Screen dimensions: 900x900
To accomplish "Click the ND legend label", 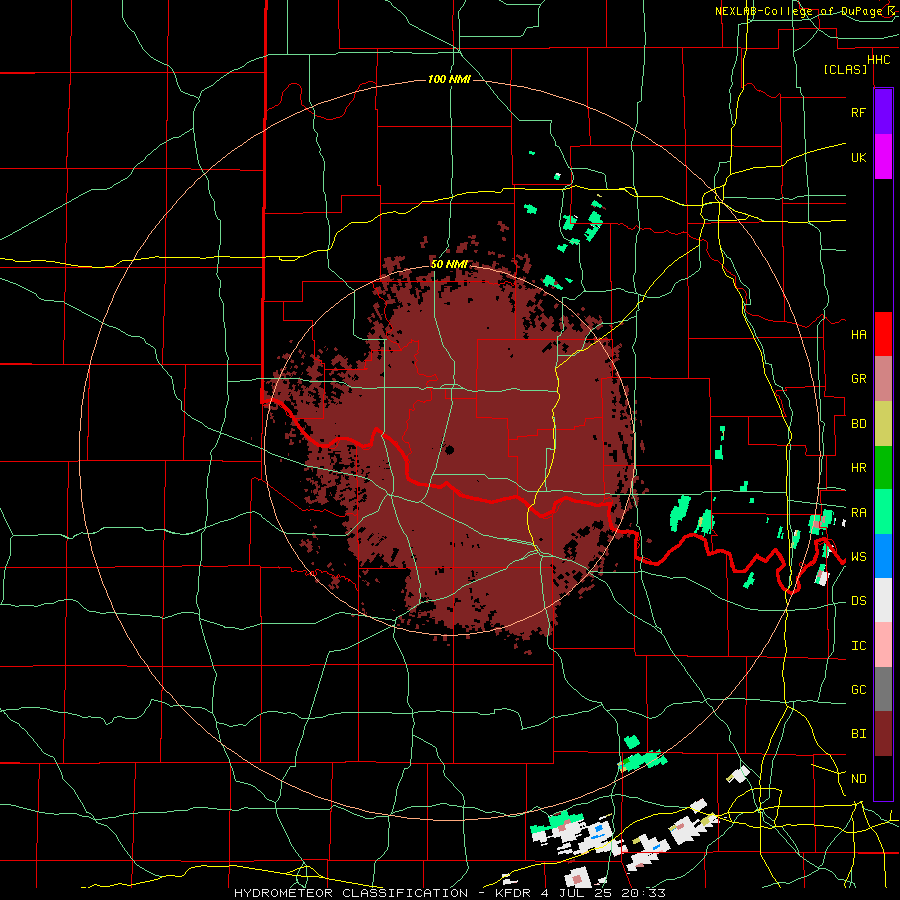I will [x=858, y=779].
